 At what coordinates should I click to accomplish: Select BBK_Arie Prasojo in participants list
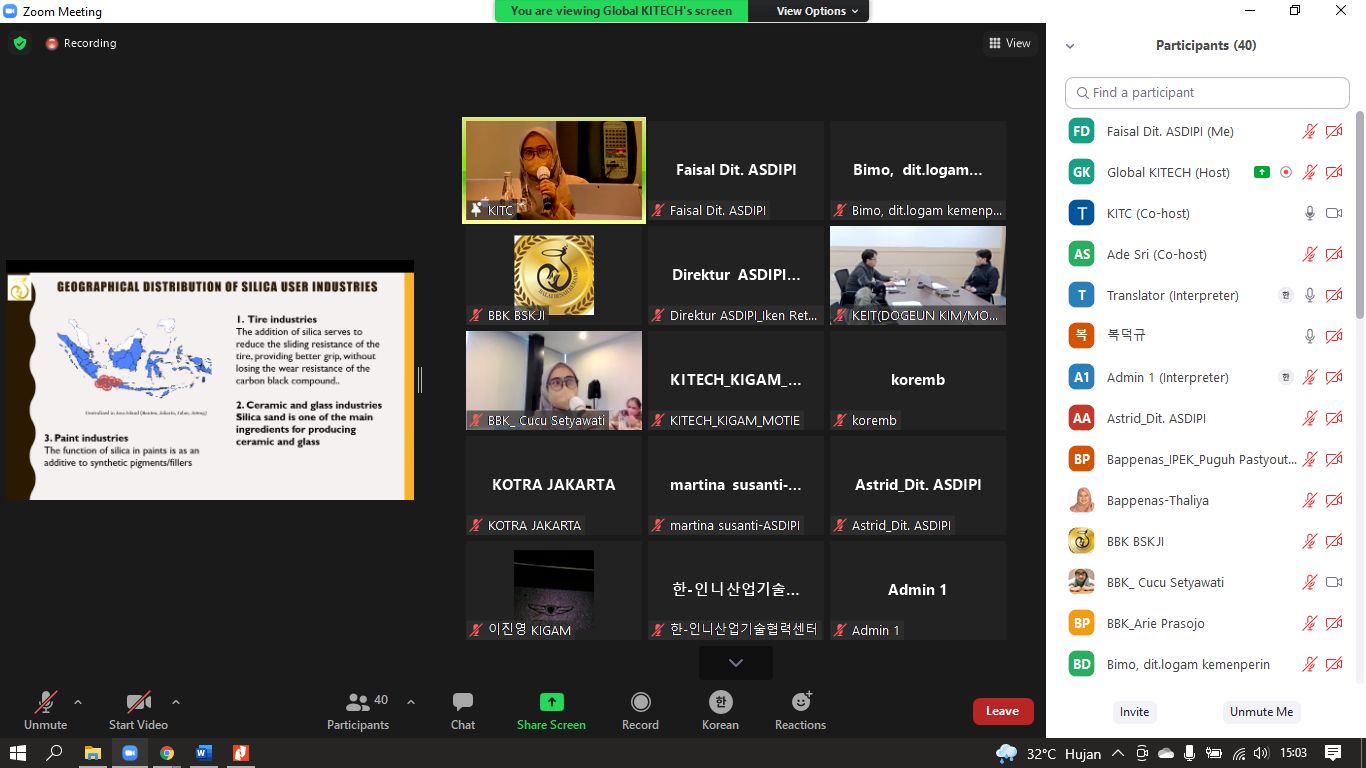[x=1207, y=623]
